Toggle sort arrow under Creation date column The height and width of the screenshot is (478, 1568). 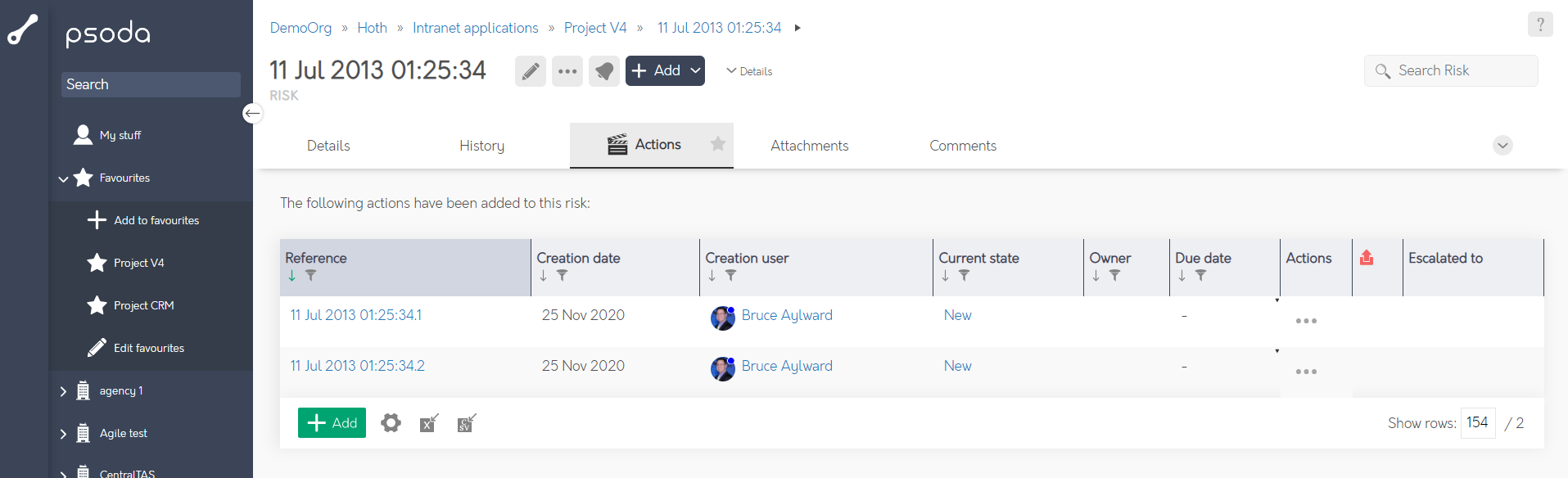(x=543, y=276)
